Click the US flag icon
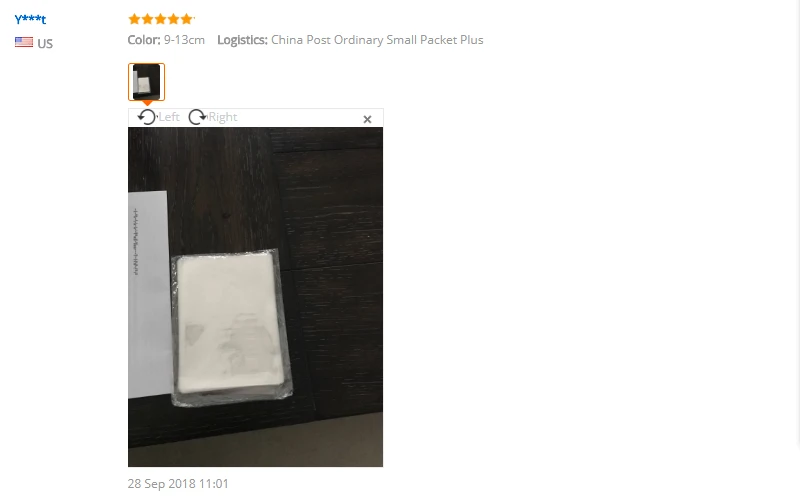The image size is (800, 503). pos(24,42)
